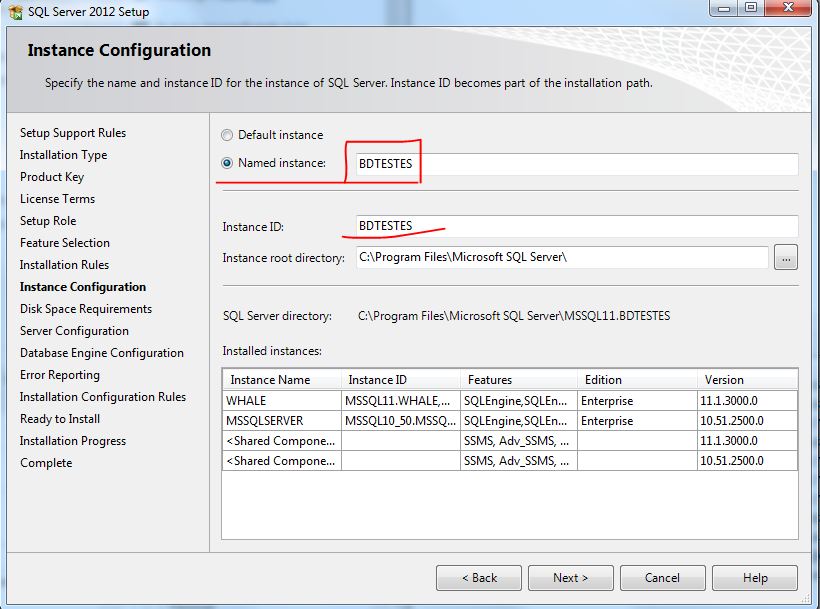Image resolution: width=820 pixels, height=609 pixels.
Task: Cancel the SQL Server setup
Action: click(x=663, y=578)
